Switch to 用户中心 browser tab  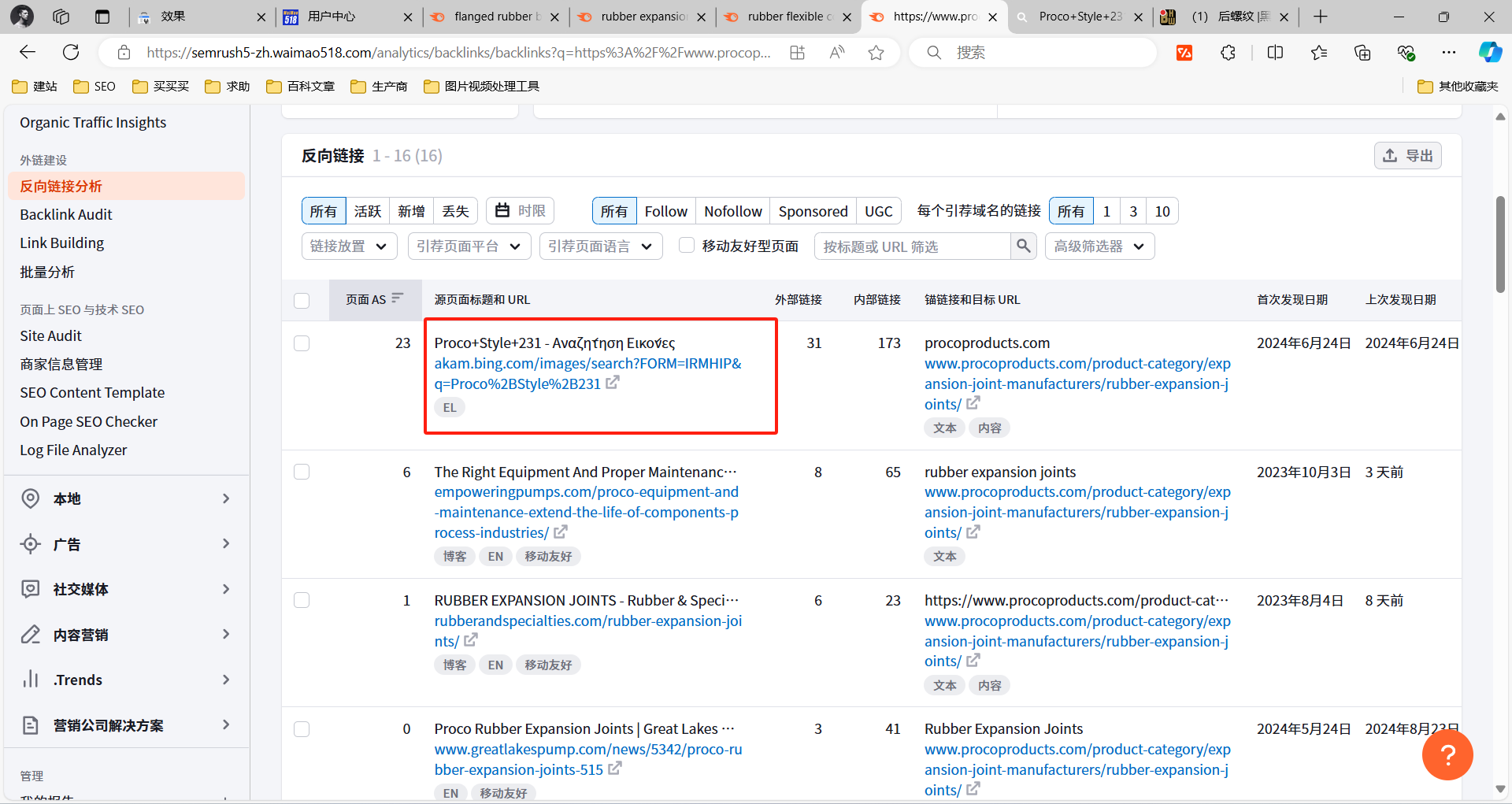click(x=347, y=17)
